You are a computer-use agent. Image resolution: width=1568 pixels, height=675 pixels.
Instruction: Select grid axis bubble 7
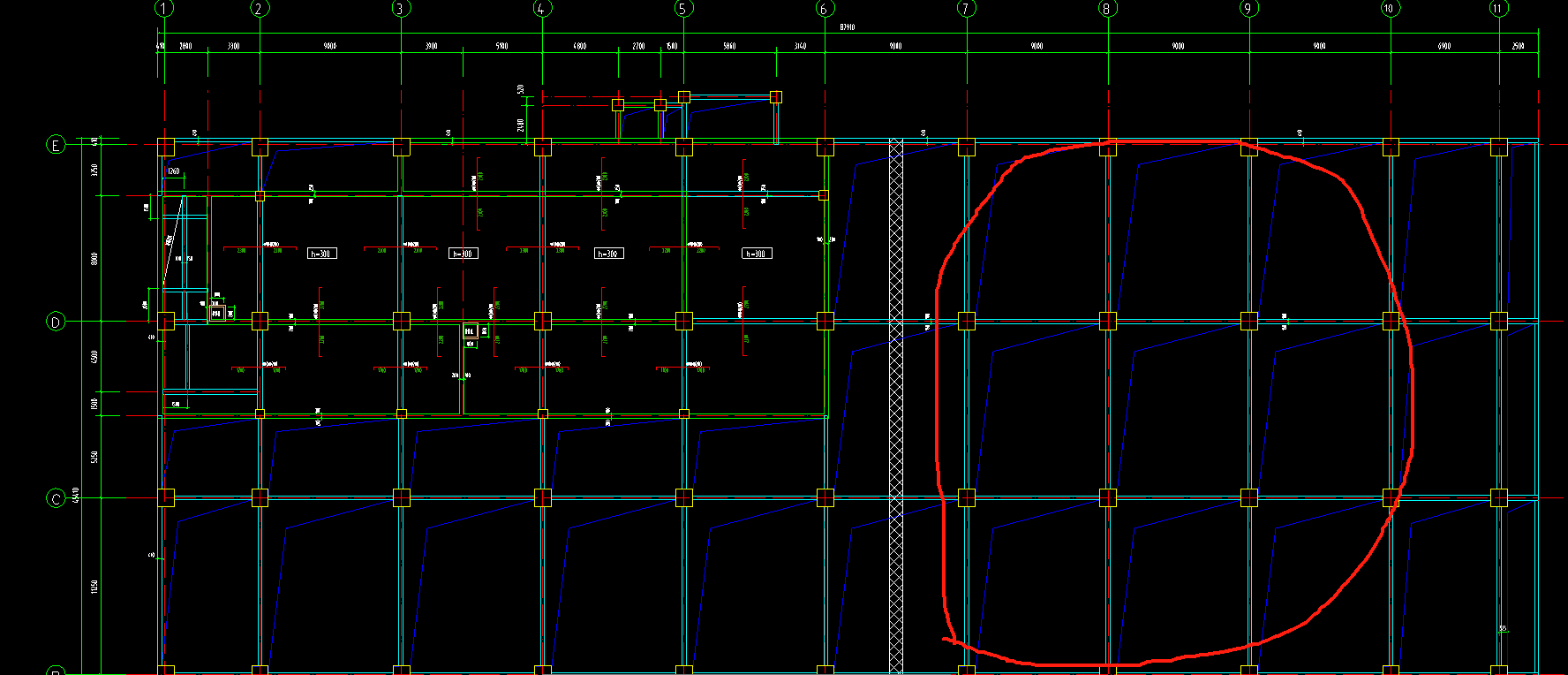(966, 8)
